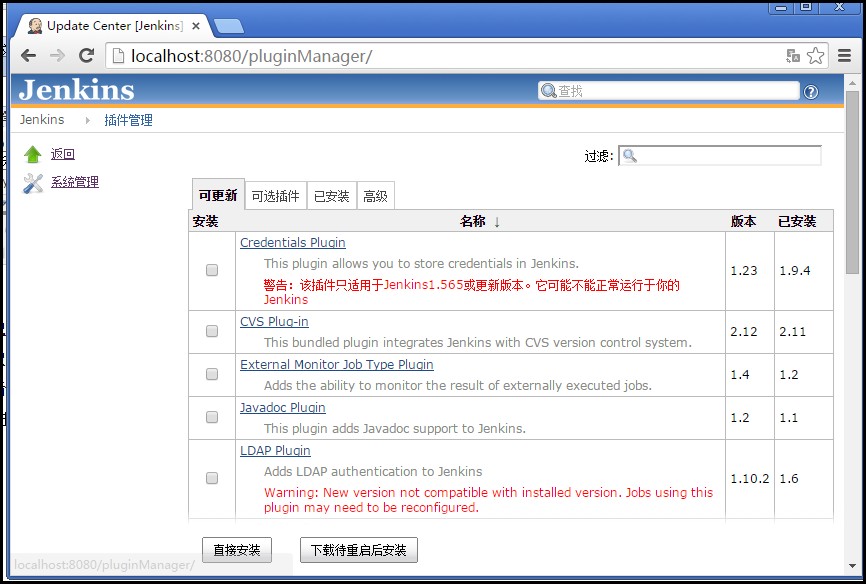Click the scrollbar up arrow

(x=852, y=83)
